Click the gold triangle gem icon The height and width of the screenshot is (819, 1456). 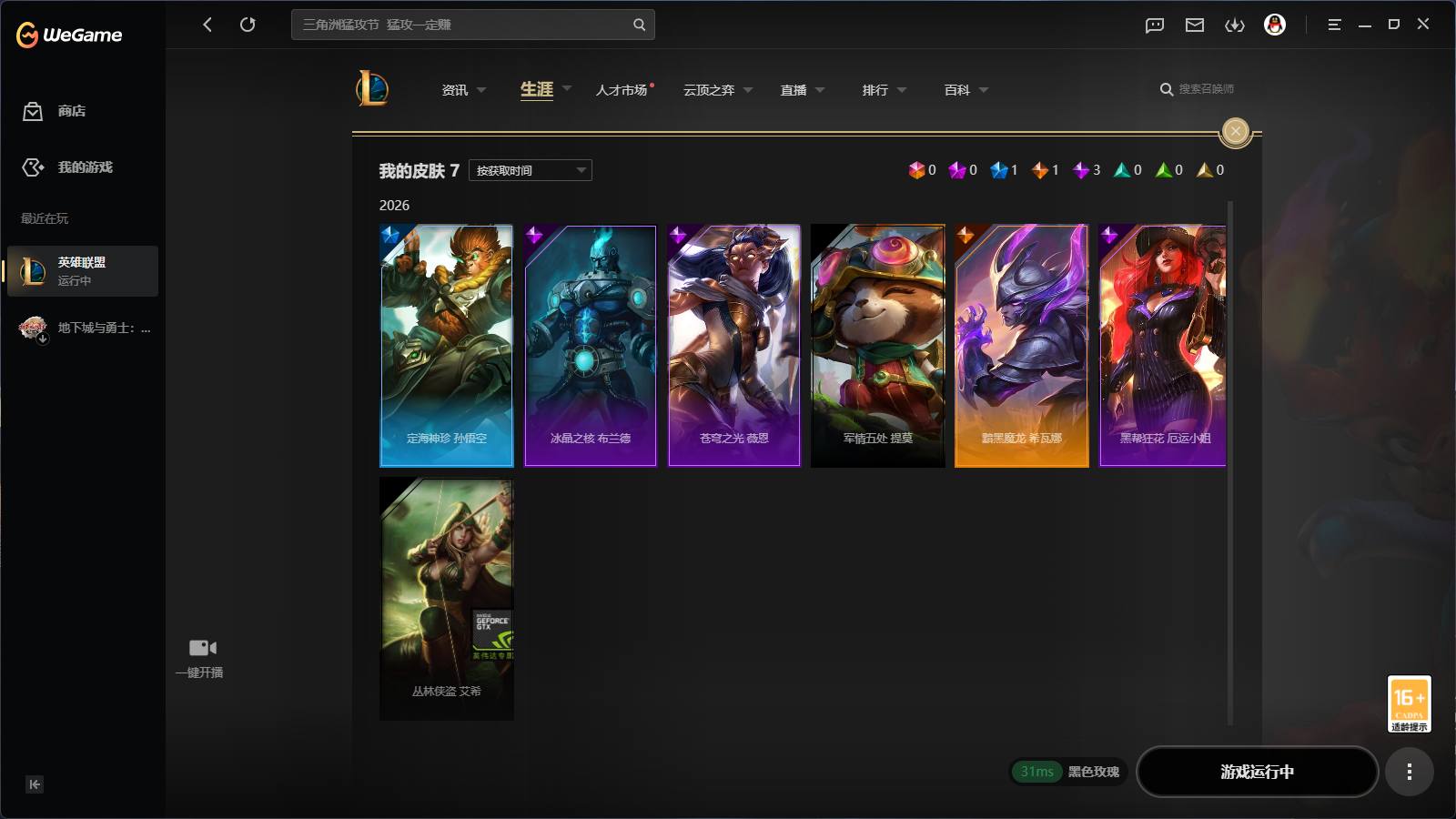coord(1205,170)
